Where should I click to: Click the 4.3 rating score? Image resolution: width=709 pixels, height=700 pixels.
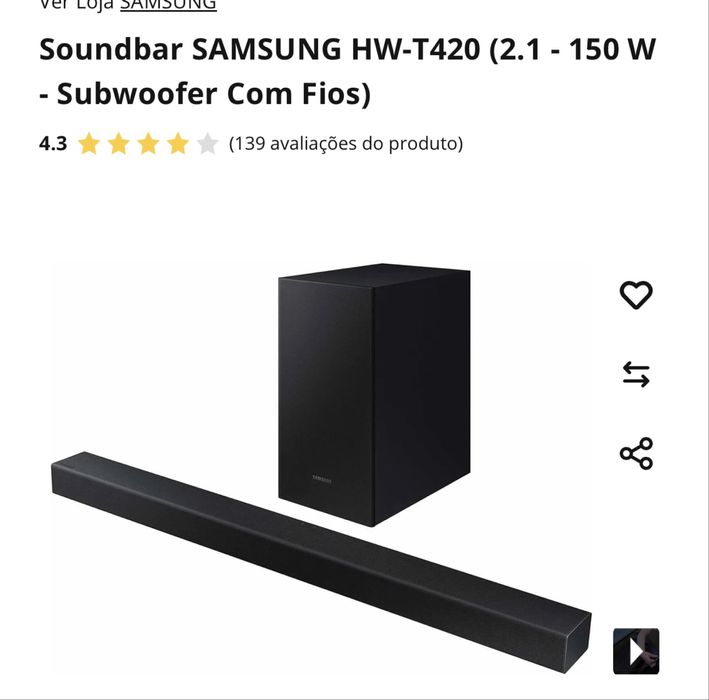click(53, 144)
